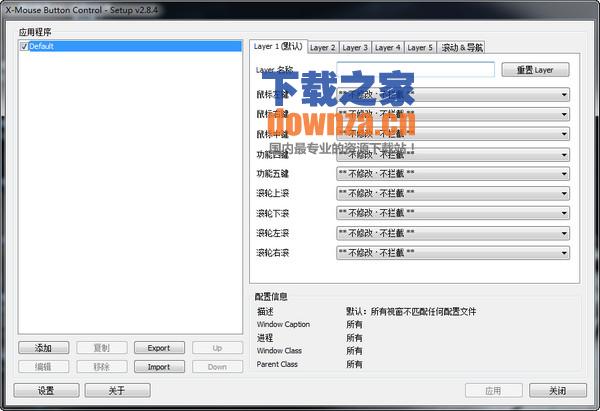Click the 重置 Layer button
The width and height of the screenshot is (600, 411).
coord(535,70)
